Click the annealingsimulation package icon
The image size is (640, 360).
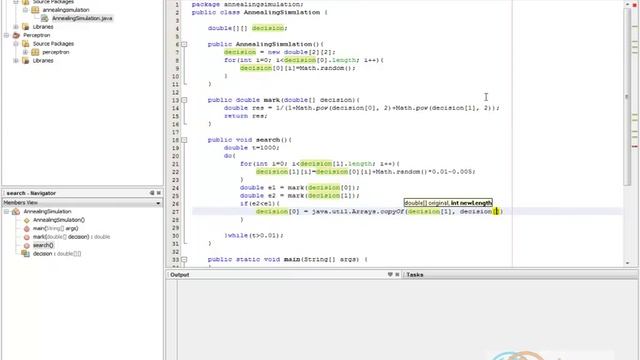pyautogui.click(x=36, y=10)
